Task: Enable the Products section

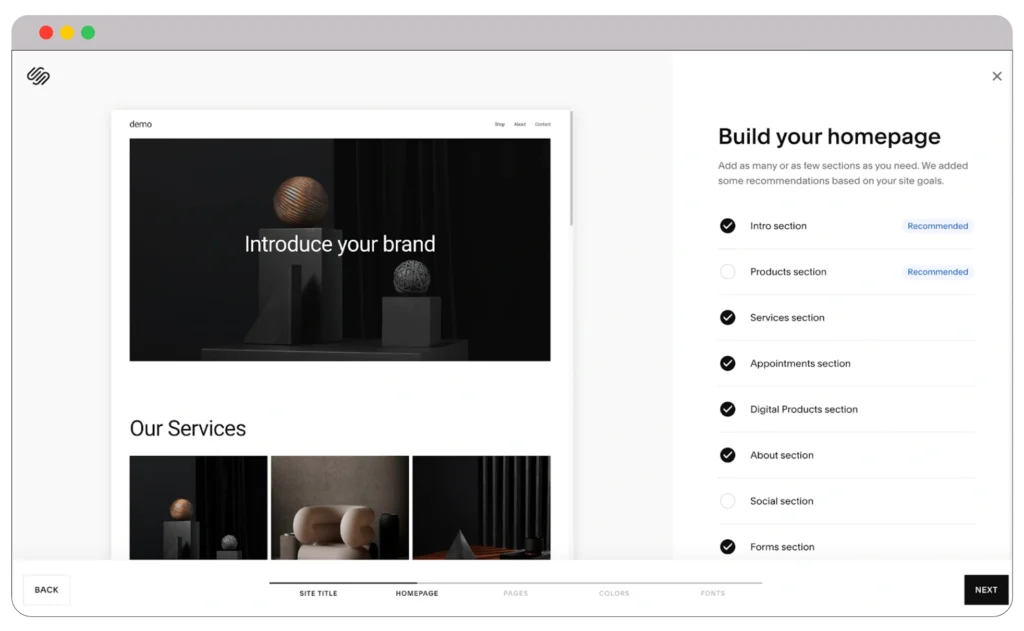Action: [728, 271]
